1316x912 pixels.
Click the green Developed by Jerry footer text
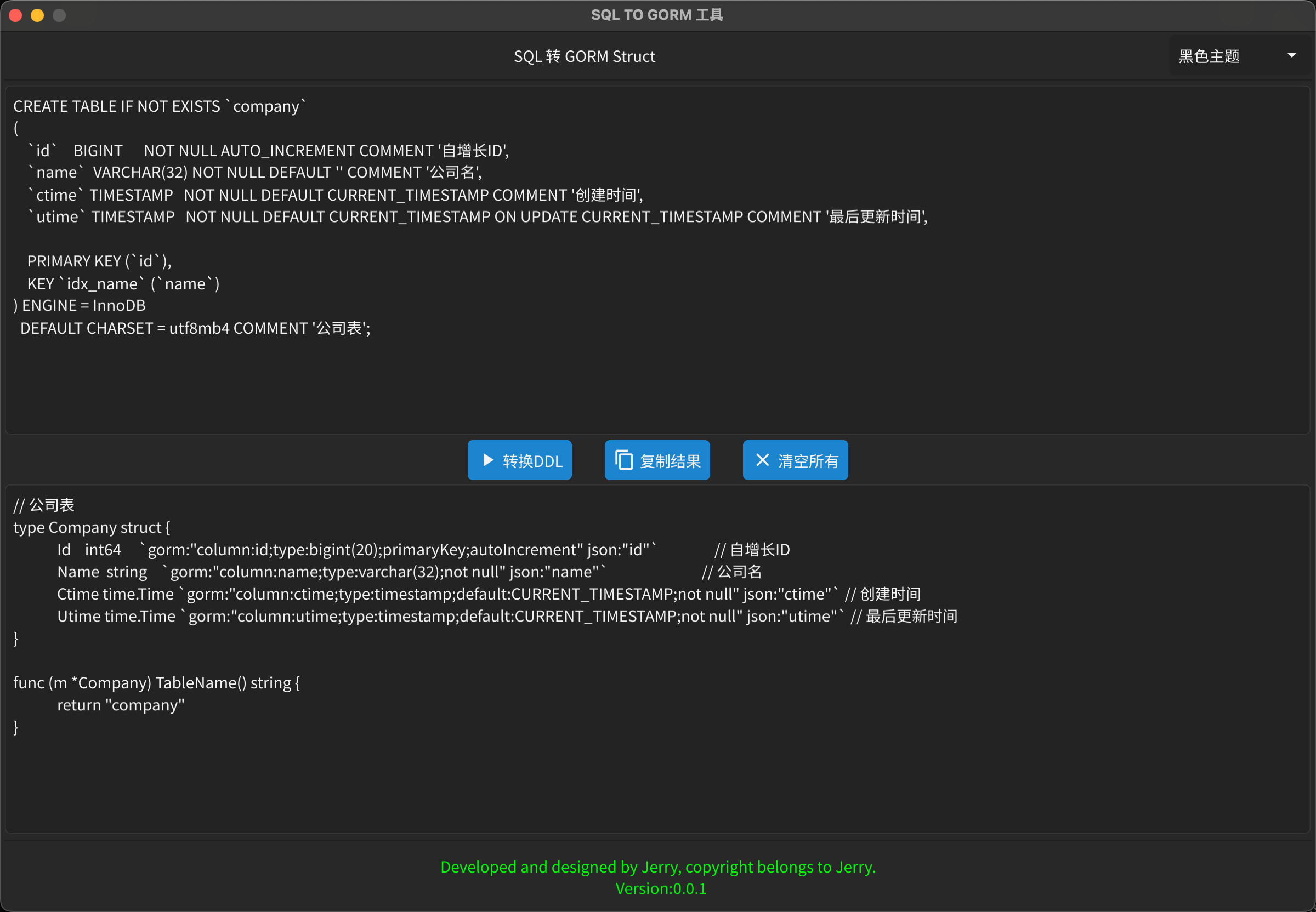coord(657,867)
